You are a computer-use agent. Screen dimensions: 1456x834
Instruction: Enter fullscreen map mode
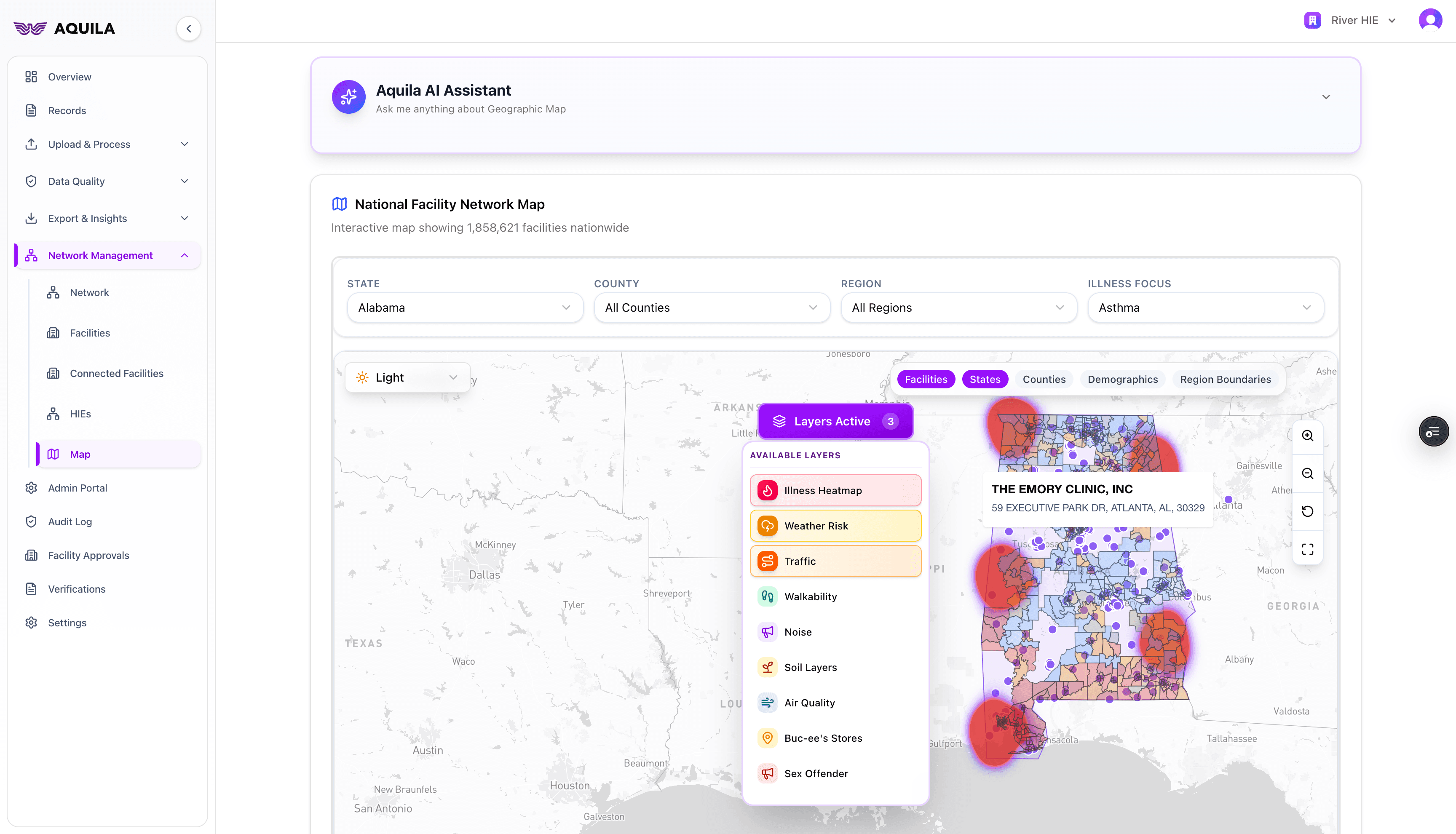[x=1307, y=549]
